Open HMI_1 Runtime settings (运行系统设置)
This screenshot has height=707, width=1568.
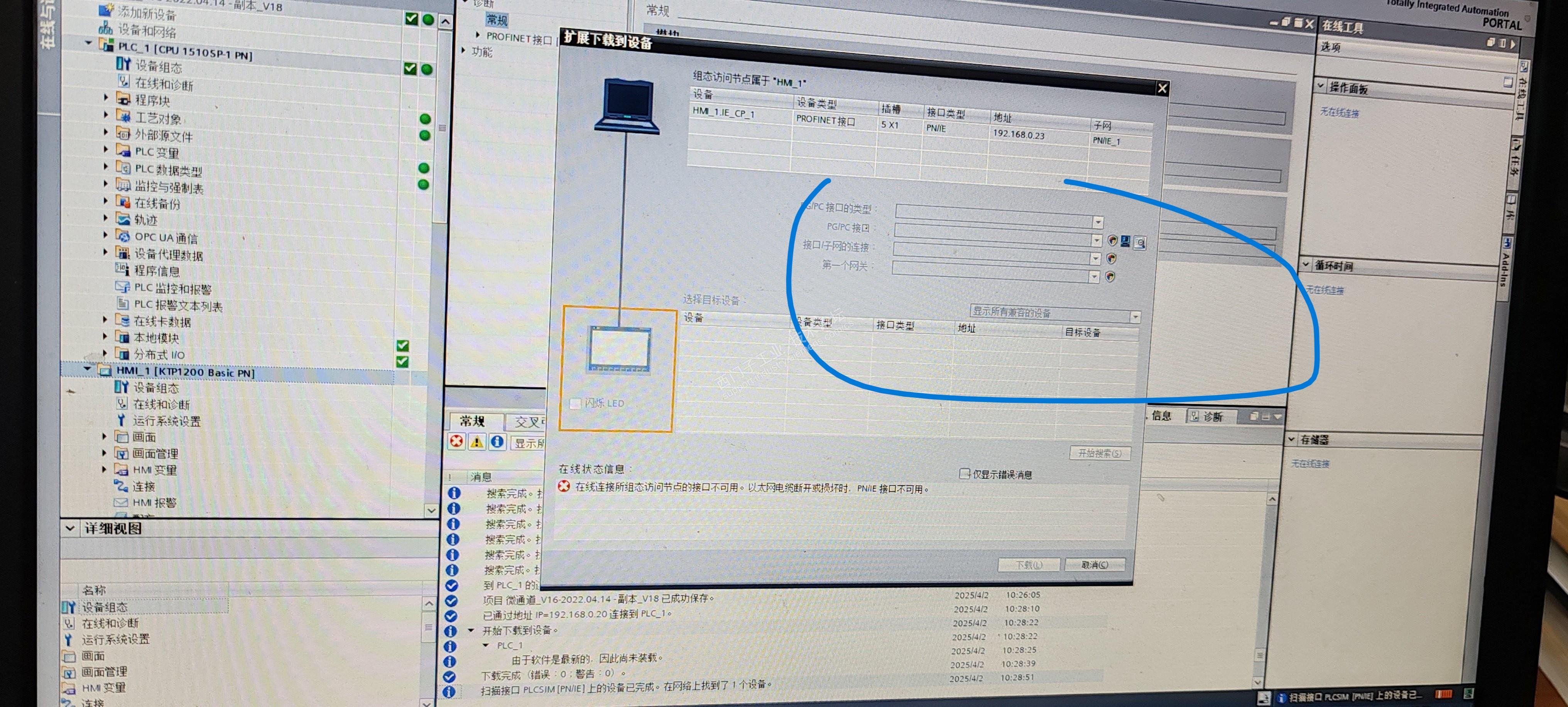pyautogui.click(x=166, y=421)
